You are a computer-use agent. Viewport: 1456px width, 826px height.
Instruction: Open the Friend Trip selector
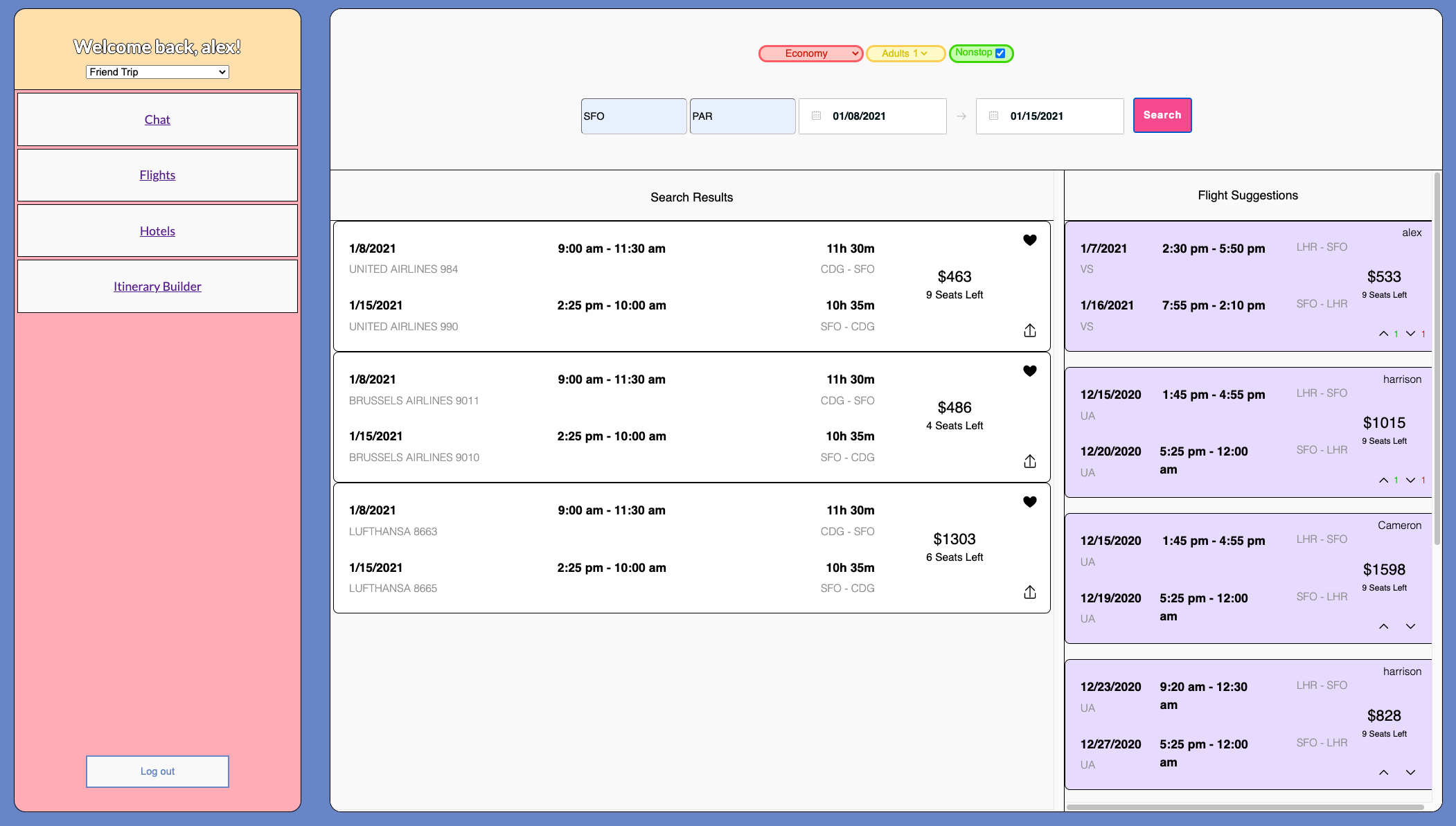click(x=157, y=72)
